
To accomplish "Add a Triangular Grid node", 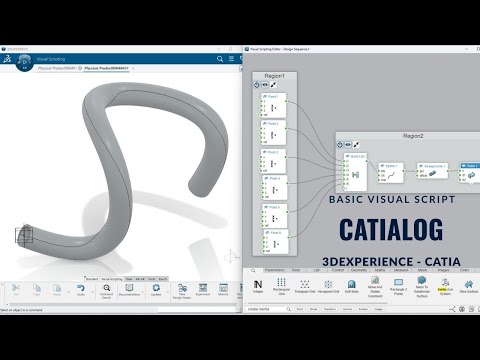I will tap(305, 284).
